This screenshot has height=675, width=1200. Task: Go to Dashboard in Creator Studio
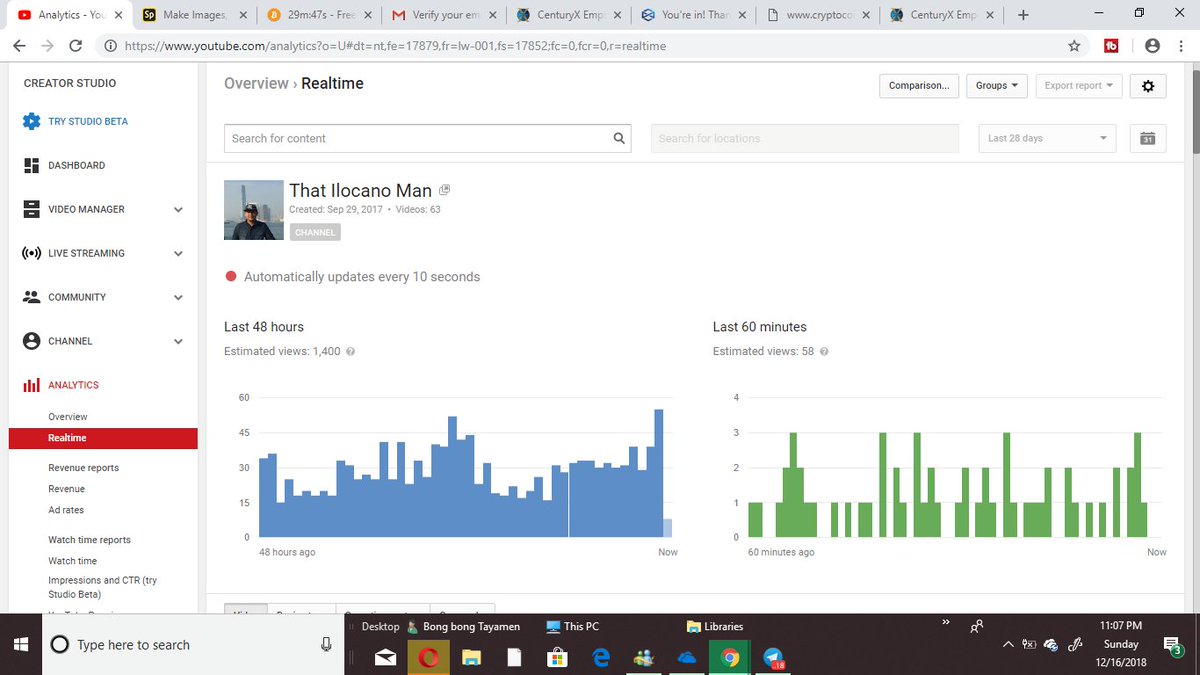pyautogui.click(x=76, y=166)
